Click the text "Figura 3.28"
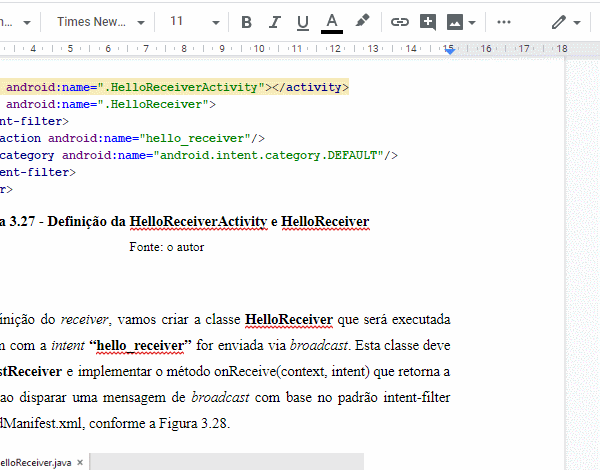Viewport: 600px width, 470px height. (192, 423)
